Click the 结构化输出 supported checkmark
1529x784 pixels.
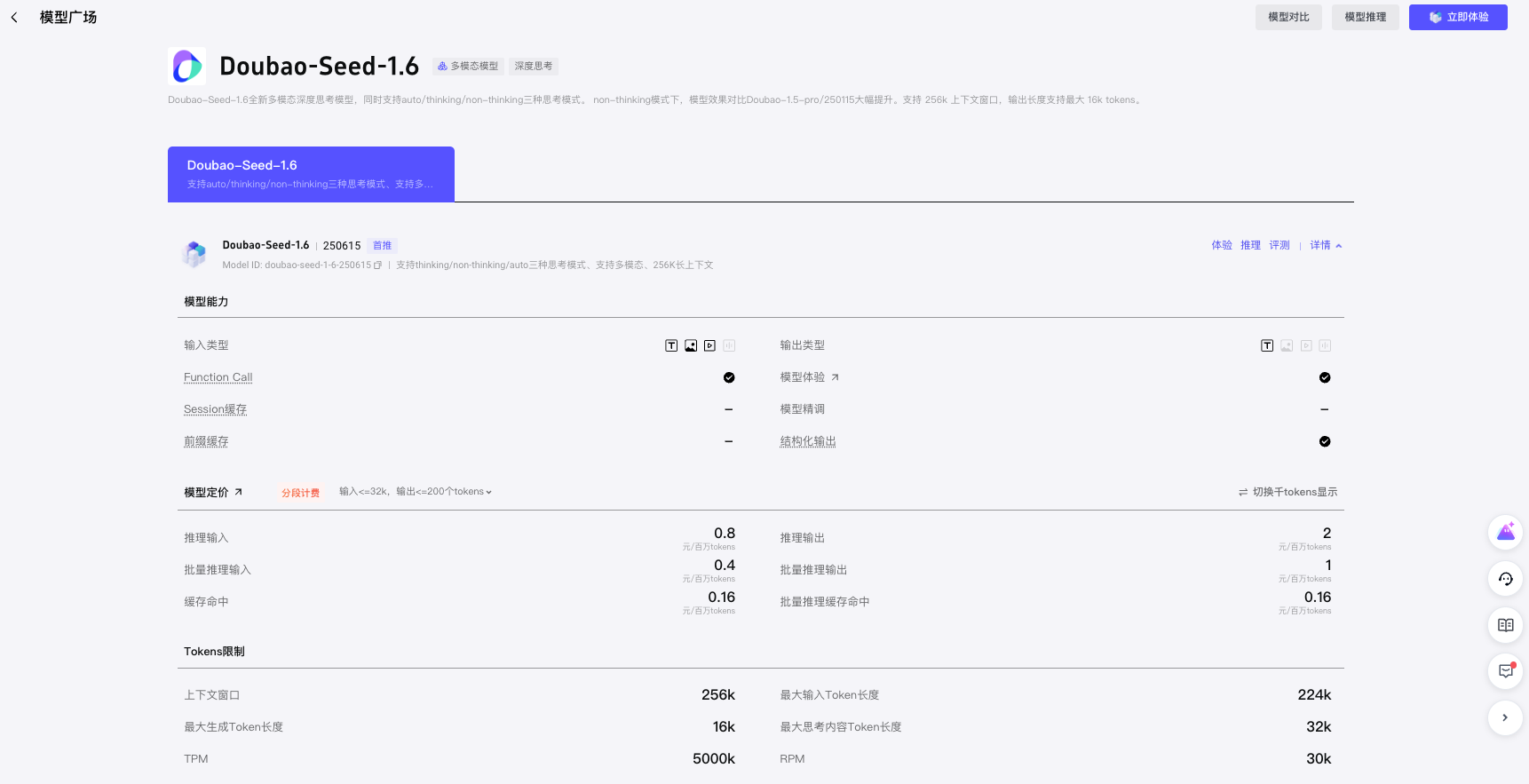(1325, 441)
